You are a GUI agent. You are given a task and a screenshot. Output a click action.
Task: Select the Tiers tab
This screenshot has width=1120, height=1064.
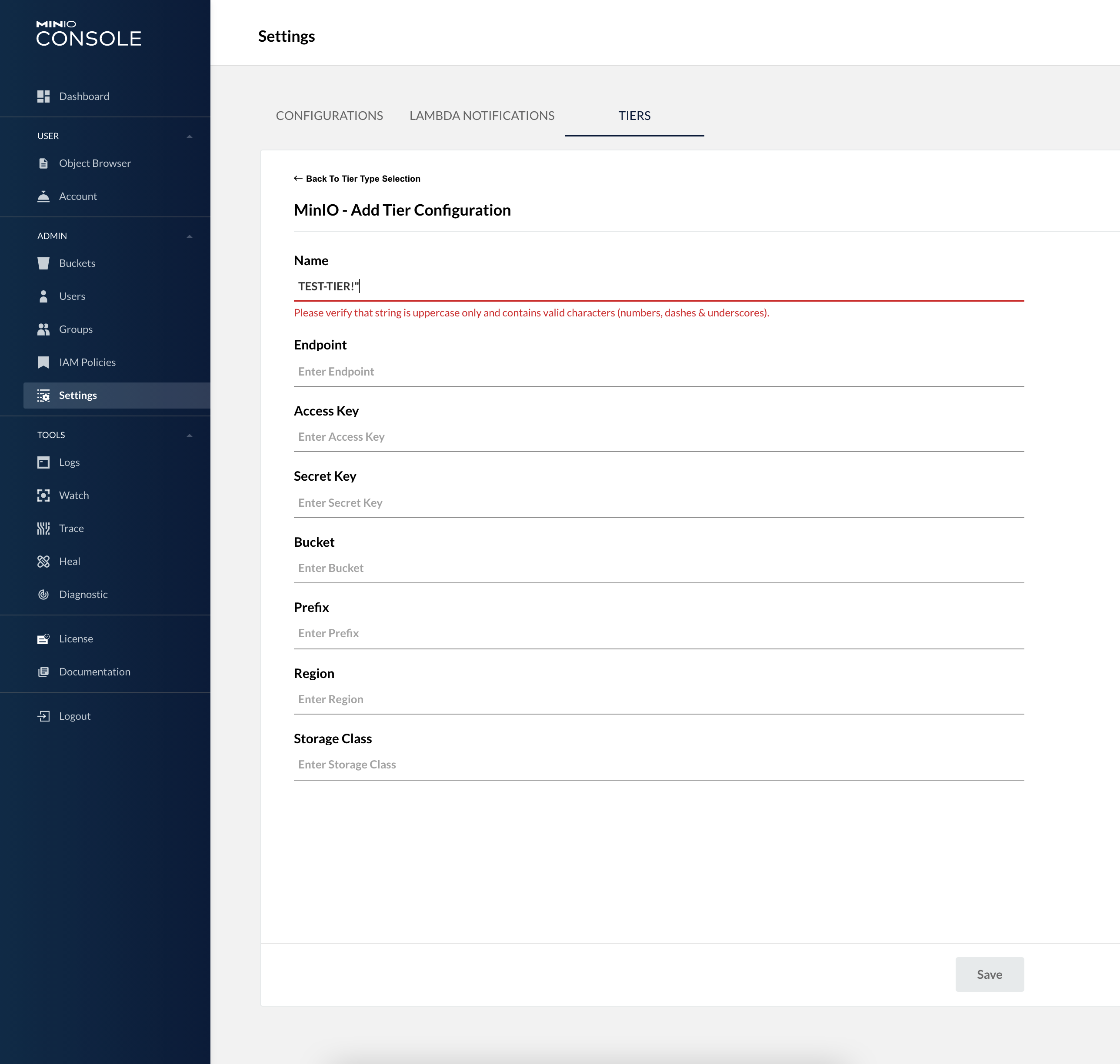click(634, 116)
